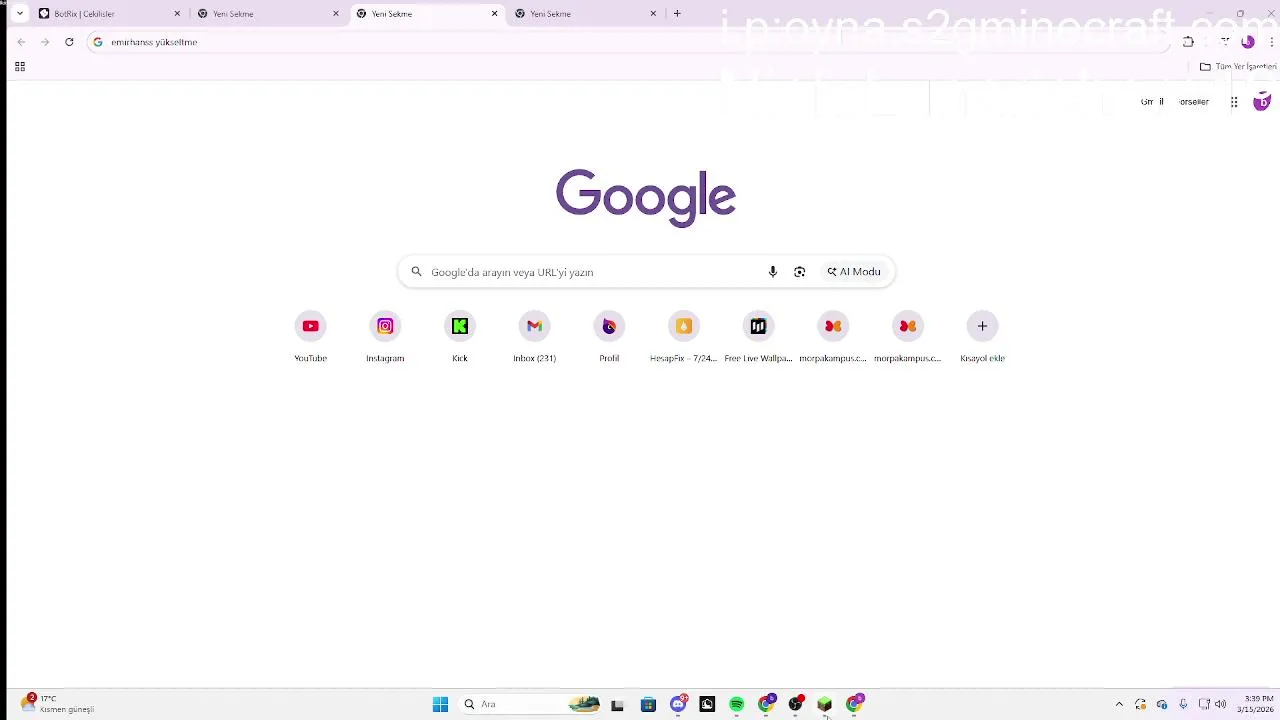1280x720 pixels.
Task: Open the Windows Start menu
Action: click(x=440, y=704)
